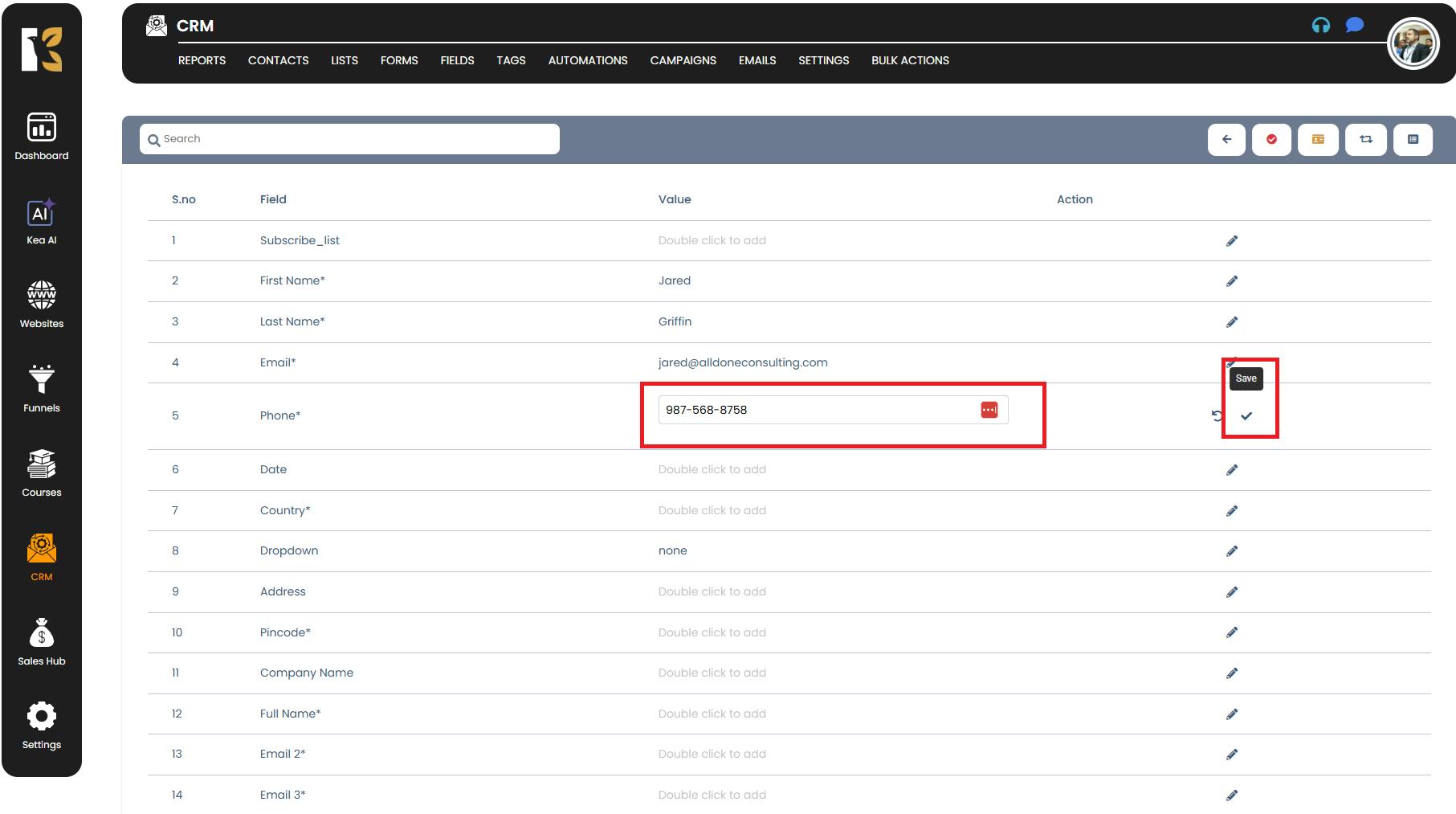
Task: Go to the BULK ACTIONS tab
Action: [910, 60]
